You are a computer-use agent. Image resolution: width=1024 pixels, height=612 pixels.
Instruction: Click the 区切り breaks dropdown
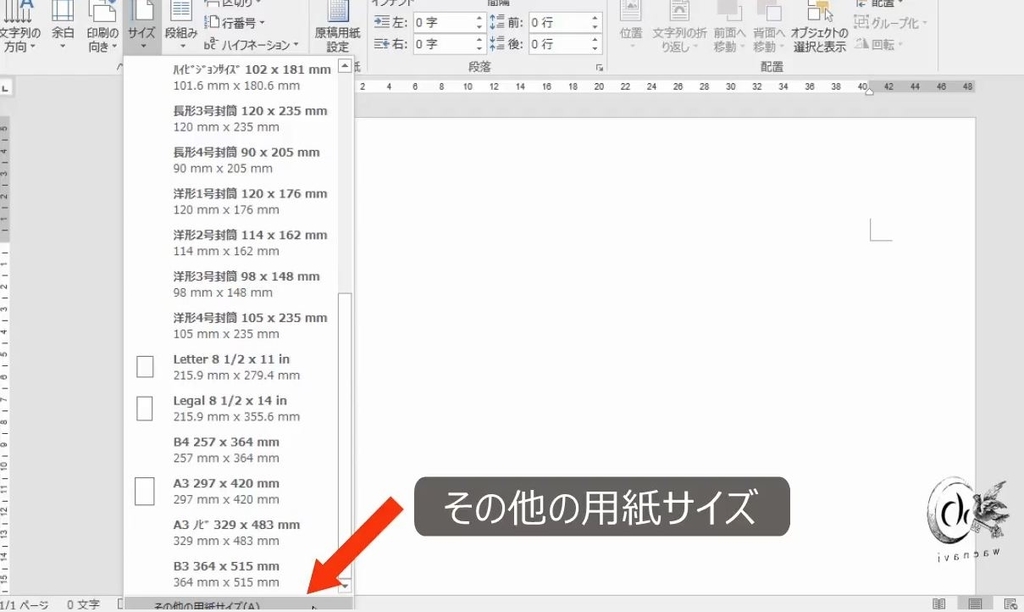(x=232, y=3)
